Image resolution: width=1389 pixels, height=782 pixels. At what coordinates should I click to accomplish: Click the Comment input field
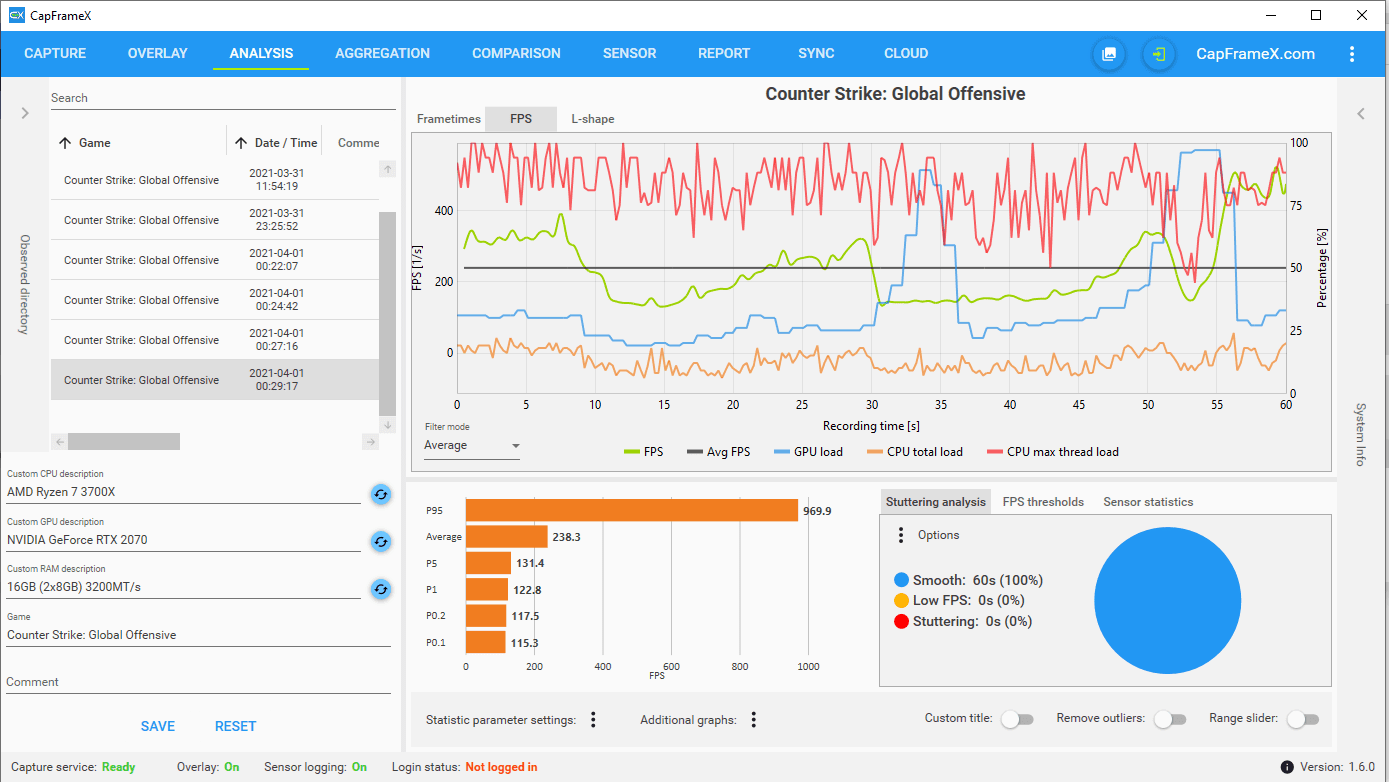198,682
